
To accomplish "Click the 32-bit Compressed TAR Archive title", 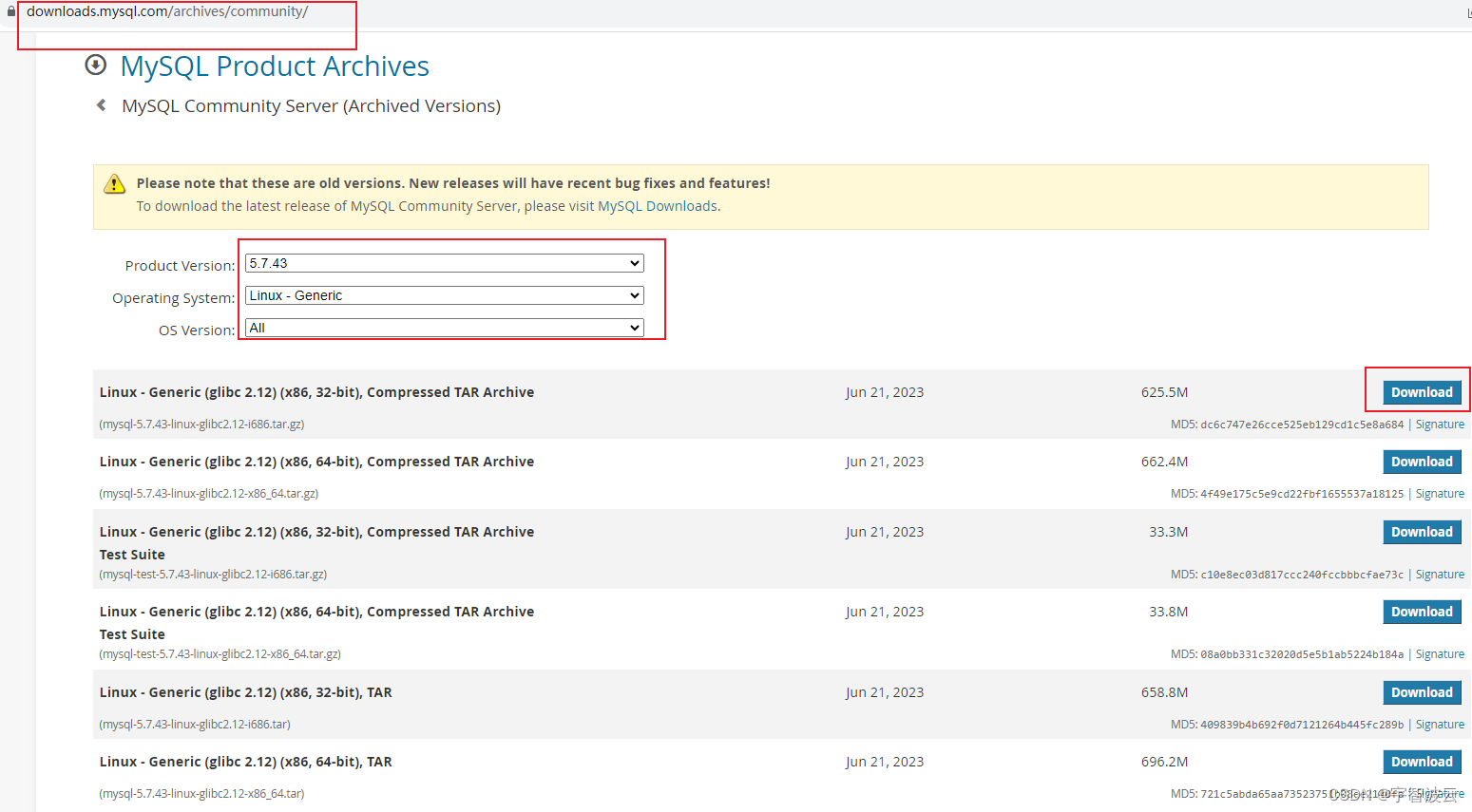I will click(316, 392).
